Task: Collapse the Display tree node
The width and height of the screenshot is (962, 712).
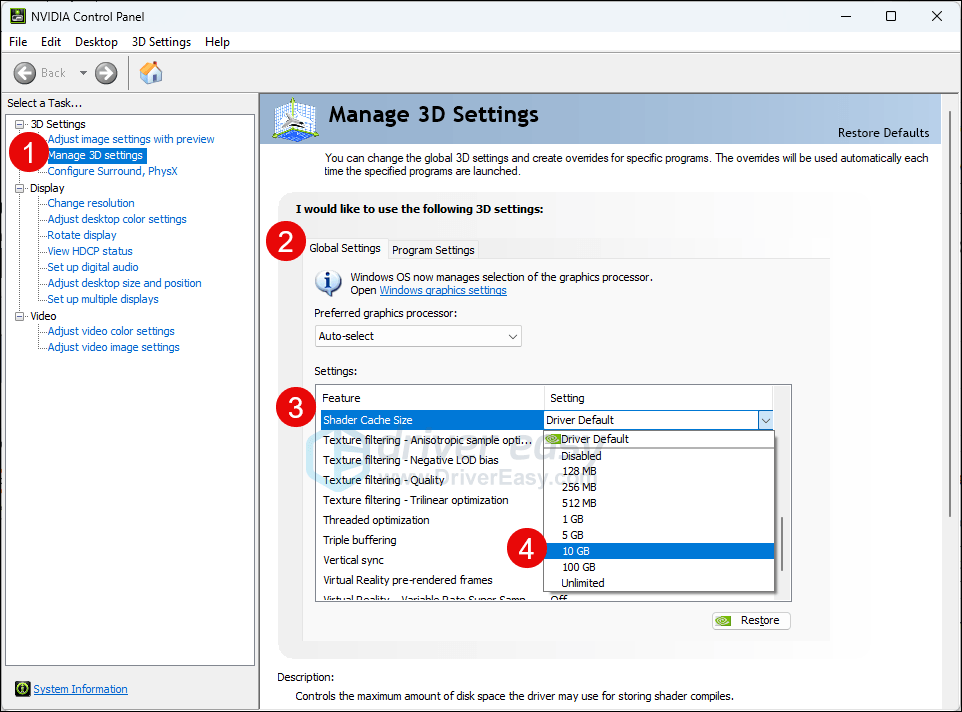Action: (19, 188)
